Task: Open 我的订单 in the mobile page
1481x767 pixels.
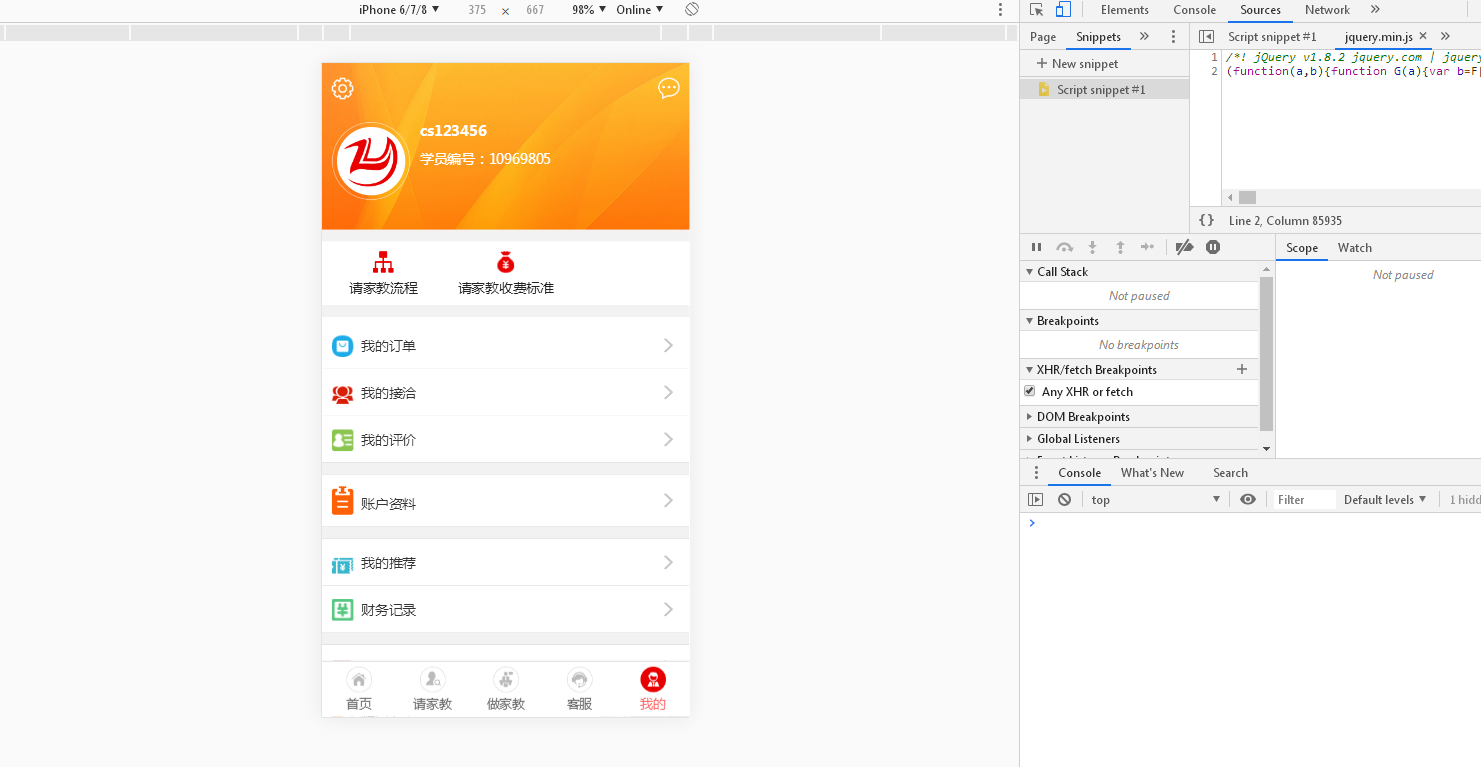Action: (505, 345)
